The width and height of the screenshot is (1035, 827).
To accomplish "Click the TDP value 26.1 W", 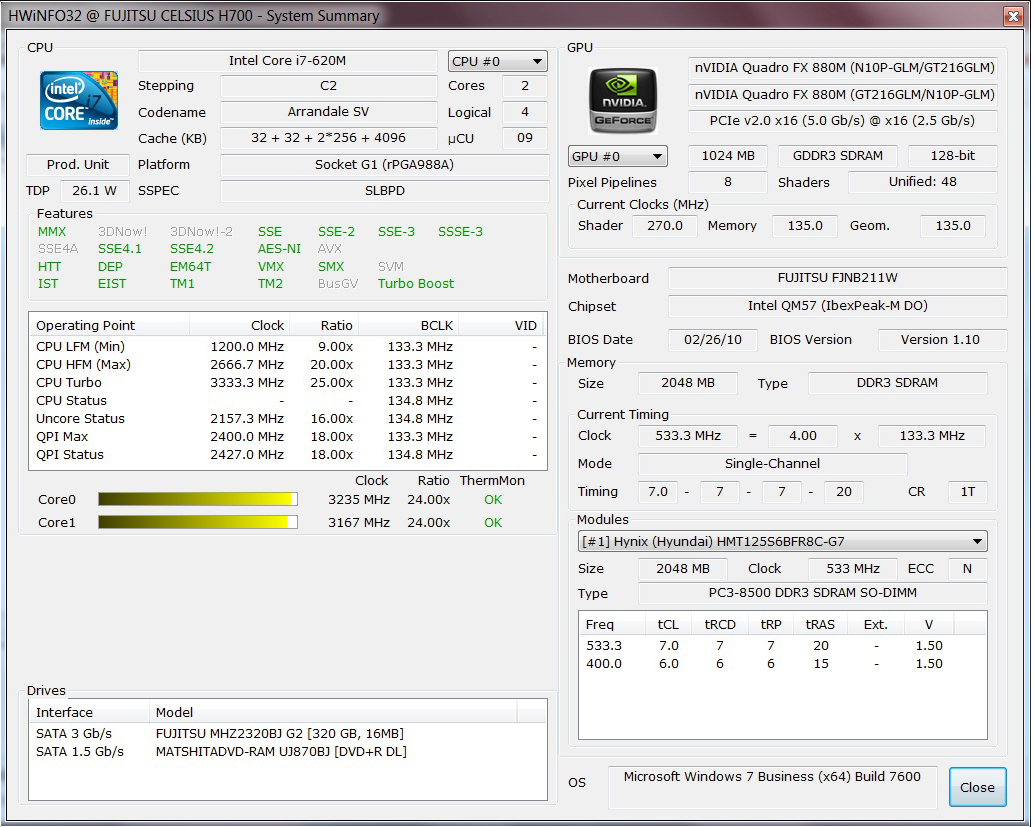I will coord(94,191).
